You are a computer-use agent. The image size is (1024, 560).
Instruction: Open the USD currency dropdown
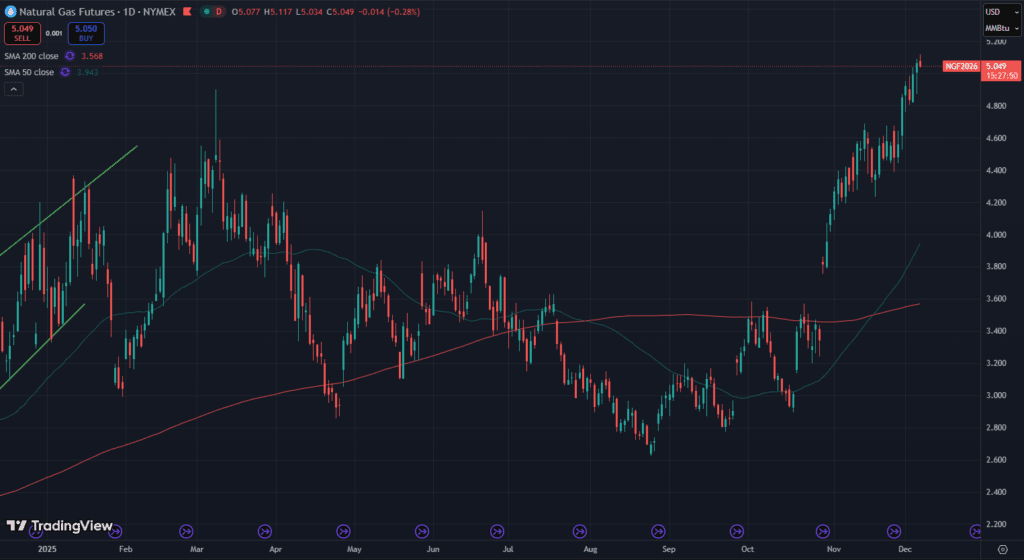(997, 12)
